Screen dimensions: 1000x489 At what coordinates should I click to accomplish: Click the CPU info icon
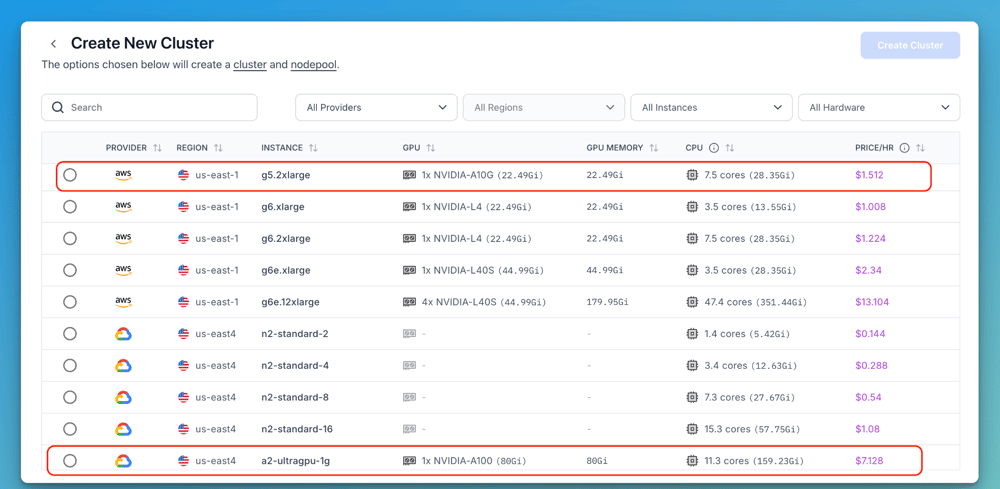point(714,148)
